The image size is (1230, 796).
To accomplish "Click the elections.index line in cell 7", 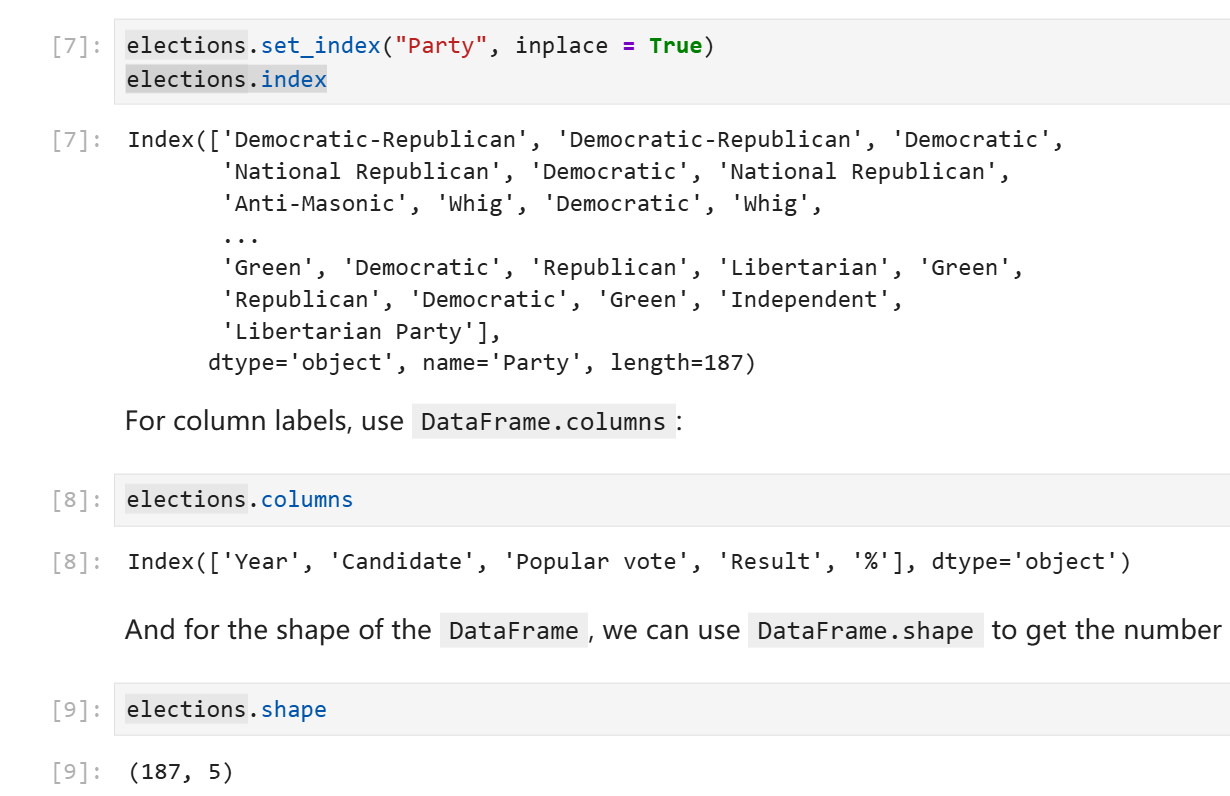I will click(226, 80).
